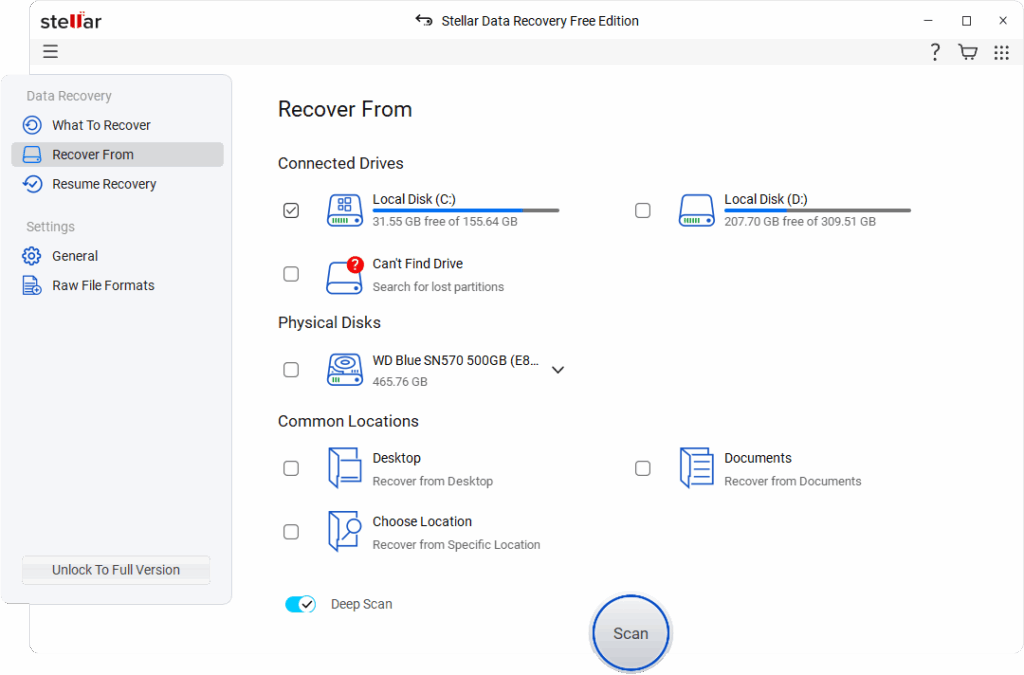This screenshot has height=675, width=1024.
Task: Click the Choose Location label
Action: (x=422, y=521)
